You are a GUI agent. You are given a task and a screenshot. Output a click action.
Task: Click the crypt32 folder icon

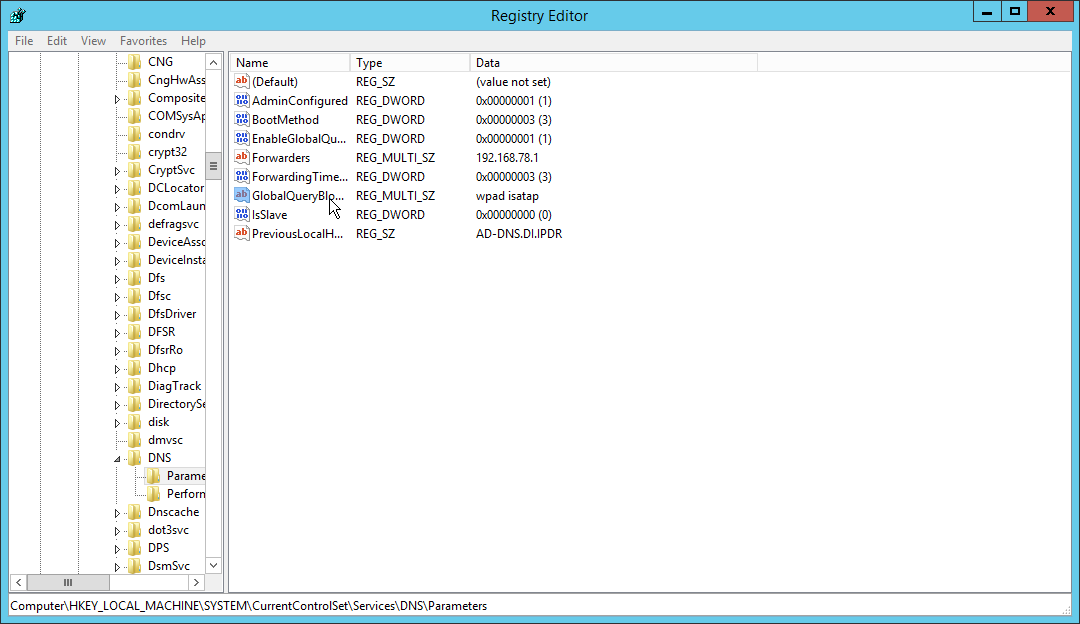point(135,152)
